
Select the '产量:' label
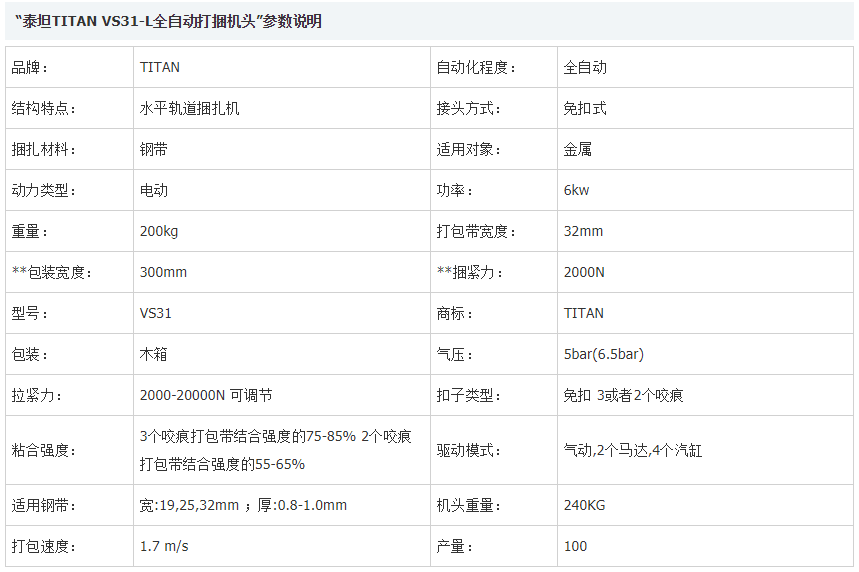coord(455,546)
